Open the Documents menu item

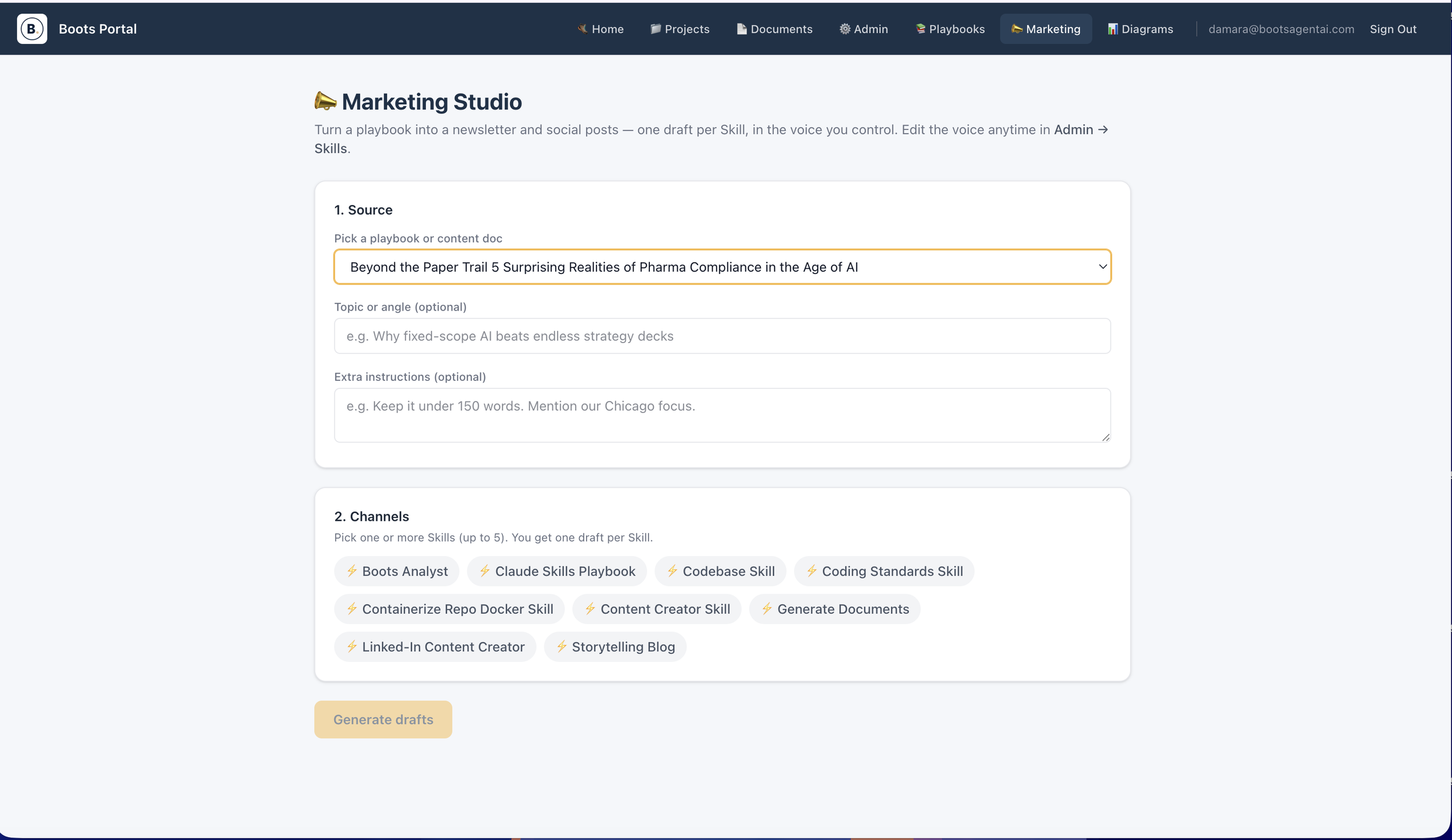tap(775, 29)
